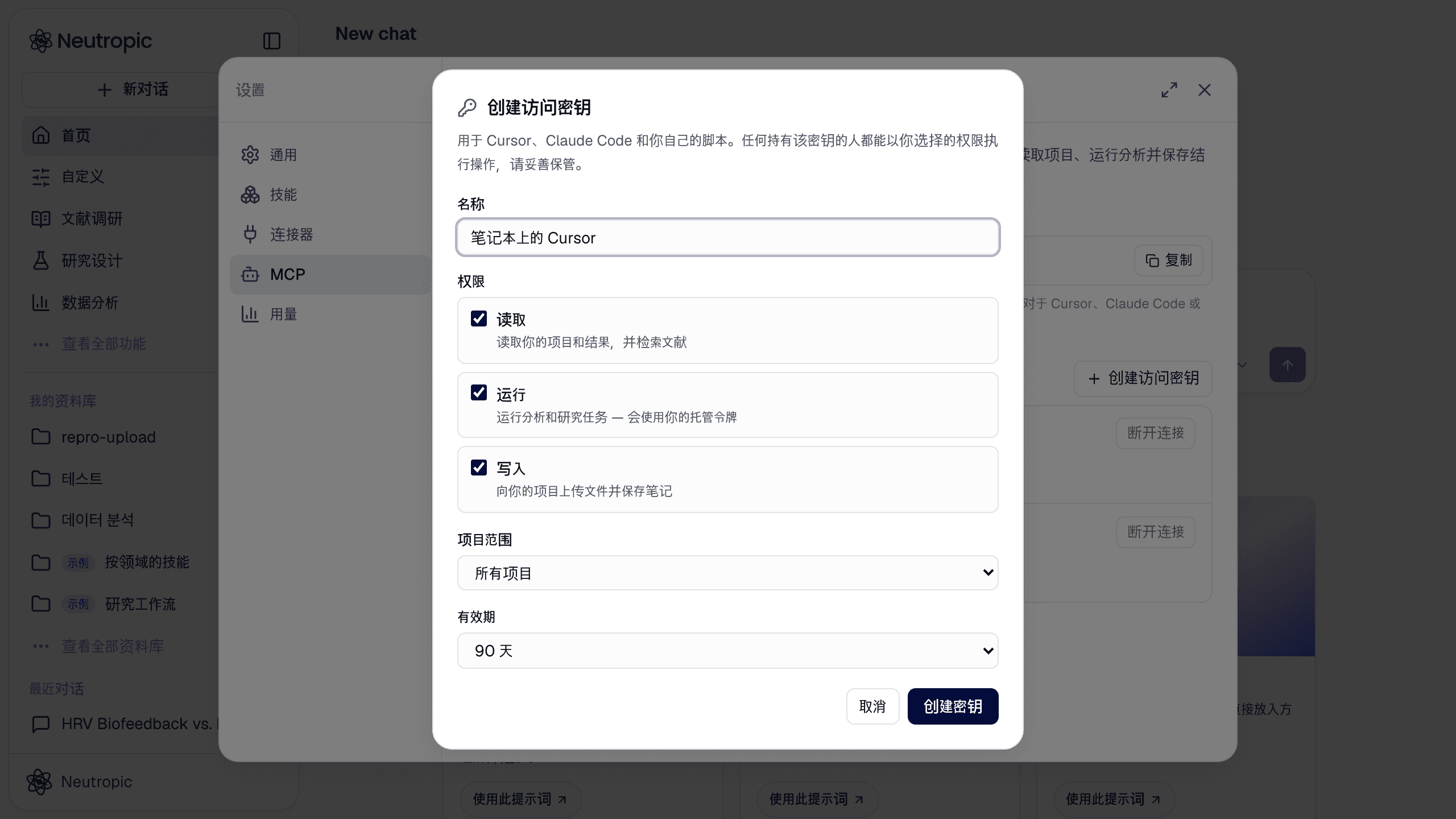Screen dimensions: 1456x819
Task: Click the 首页 home icon in the sidebar
Action: (41, 135)
